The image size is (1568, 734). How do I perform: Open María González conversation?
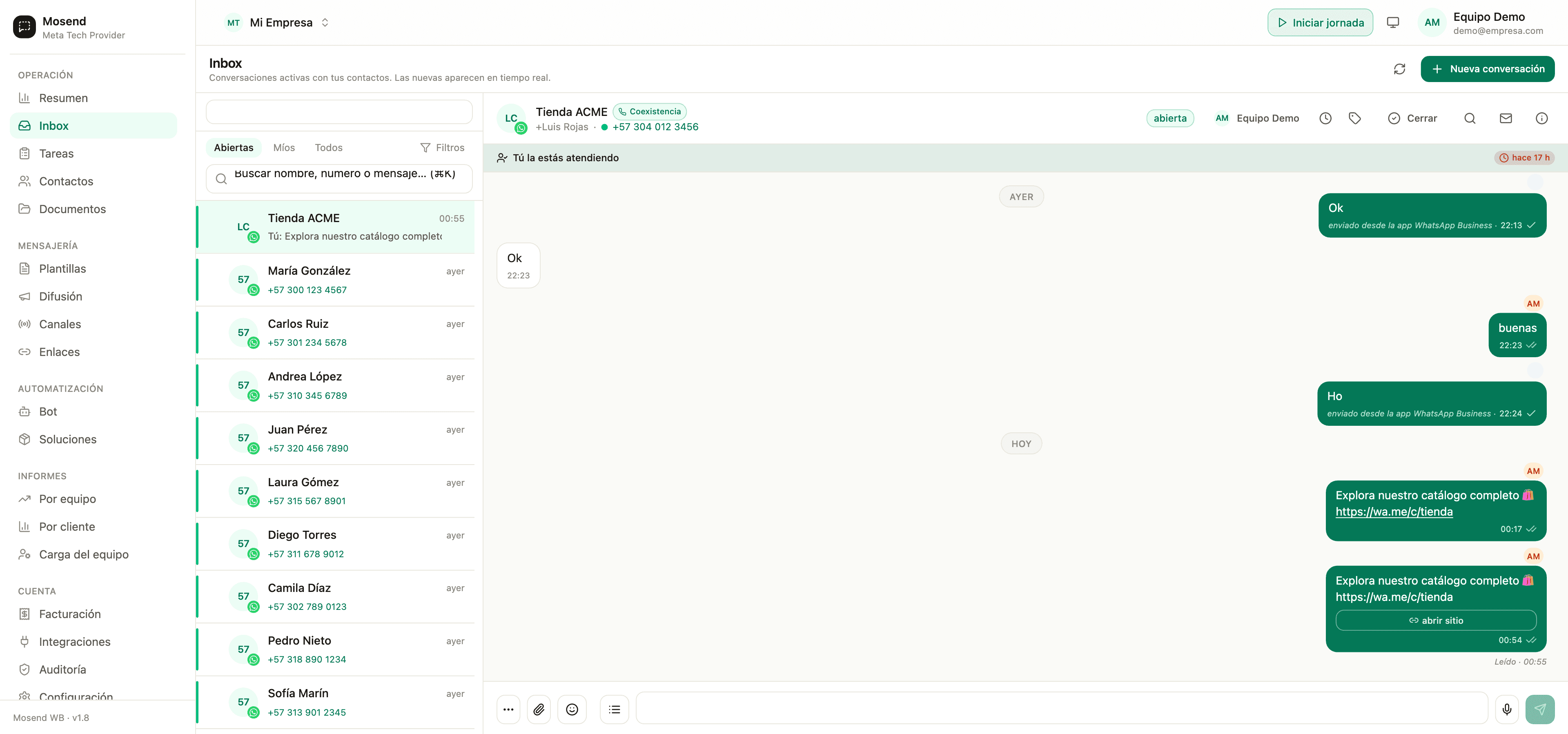coord(336,279)
